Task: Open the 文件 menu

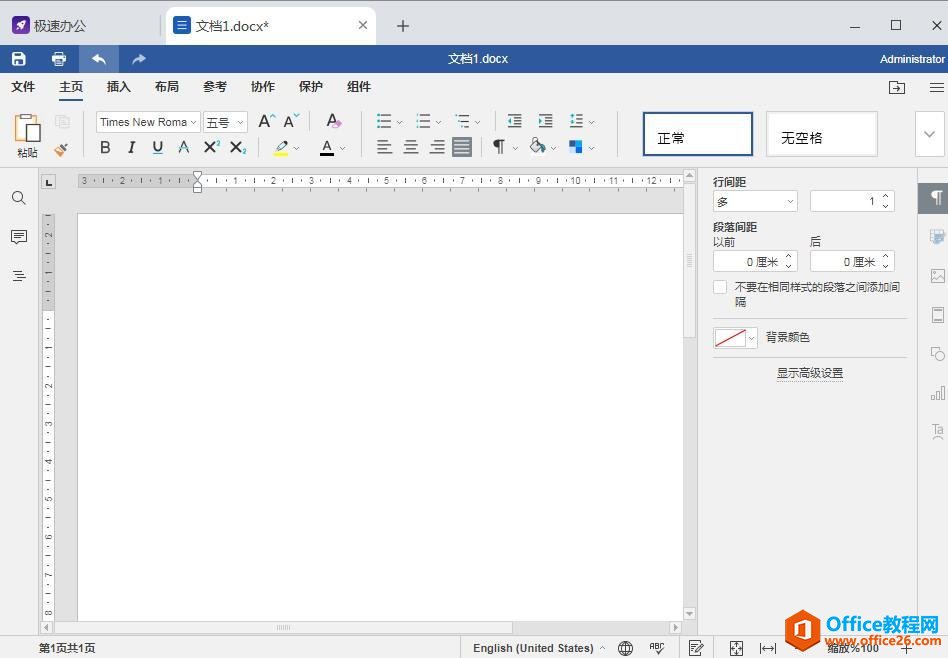Action: coord(23,86)
